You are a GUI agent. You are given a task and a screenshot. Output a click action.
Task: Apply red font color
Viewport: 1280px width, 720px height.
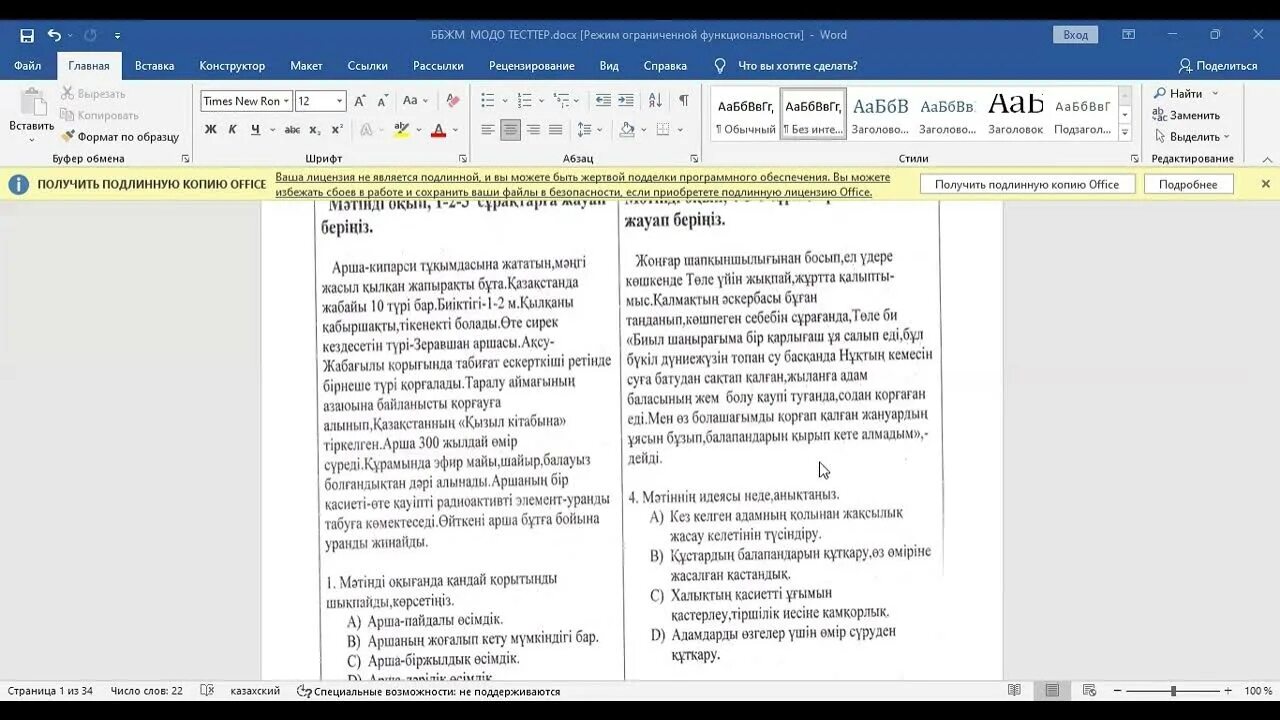438,130
